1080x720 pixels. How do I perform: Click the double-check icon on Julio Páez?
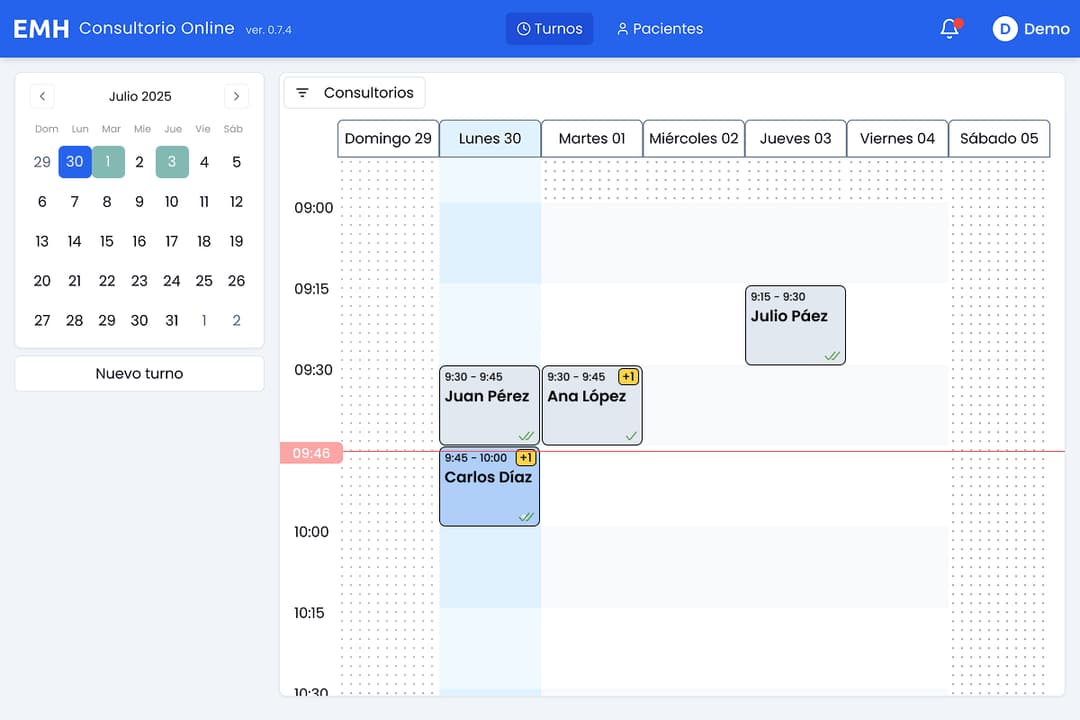point(832,355)
